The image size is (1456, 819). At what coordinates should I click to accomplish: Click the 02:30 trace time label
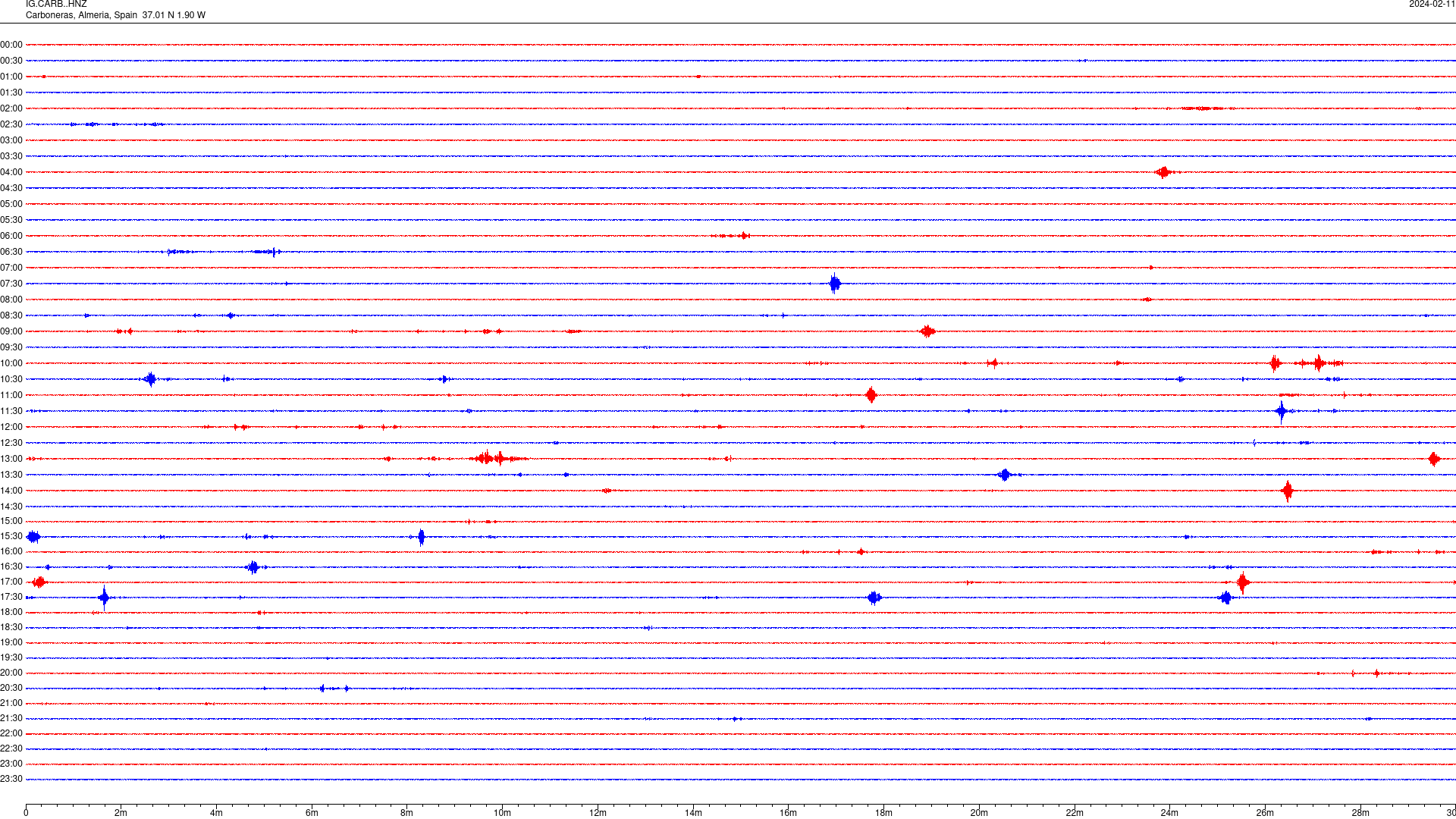click(x=11, y=124)
